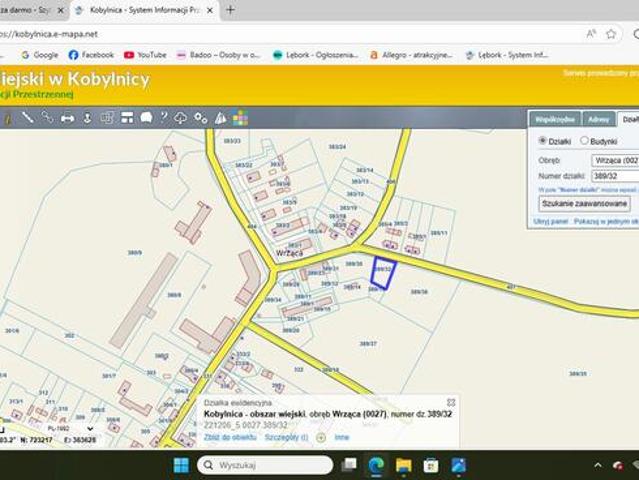
Task: Select the Budynki radio button
Action: click(x=584, y=141)
